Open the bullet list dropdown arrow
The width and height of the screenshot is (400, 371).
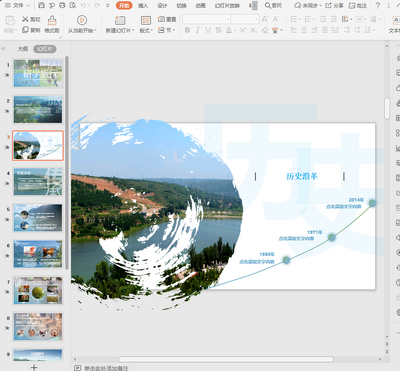(x=299, y=19)
